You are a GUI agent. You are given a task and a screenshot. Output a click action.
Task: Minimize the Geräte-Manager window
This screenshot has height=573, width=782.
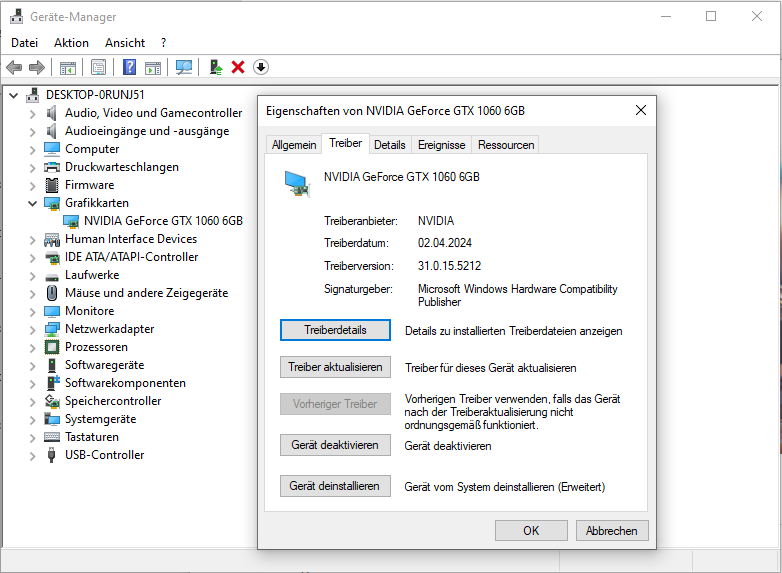click(x=666, y=16)
